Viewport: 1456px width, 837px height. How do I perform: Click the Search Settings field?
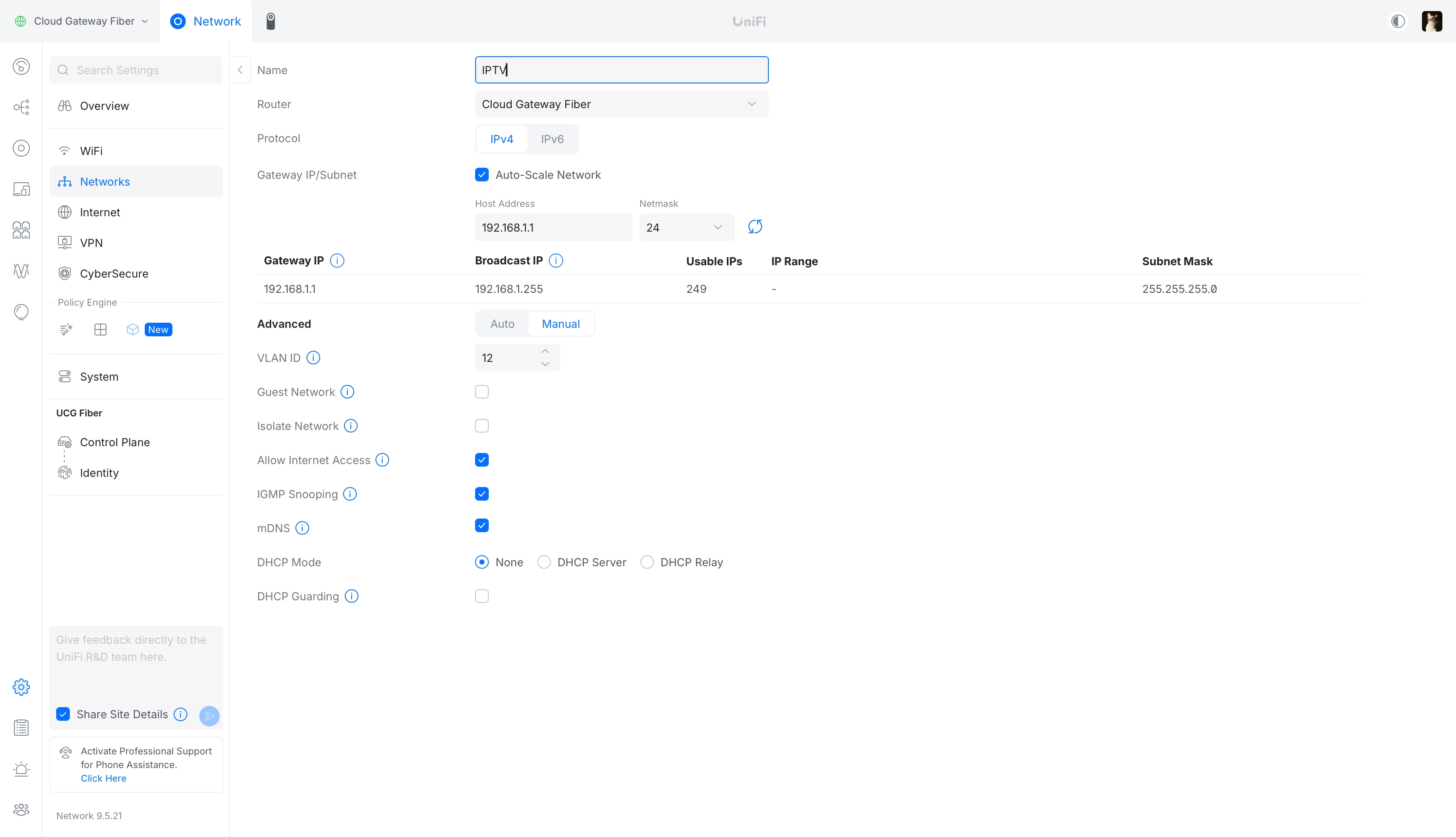pos(136,70)
